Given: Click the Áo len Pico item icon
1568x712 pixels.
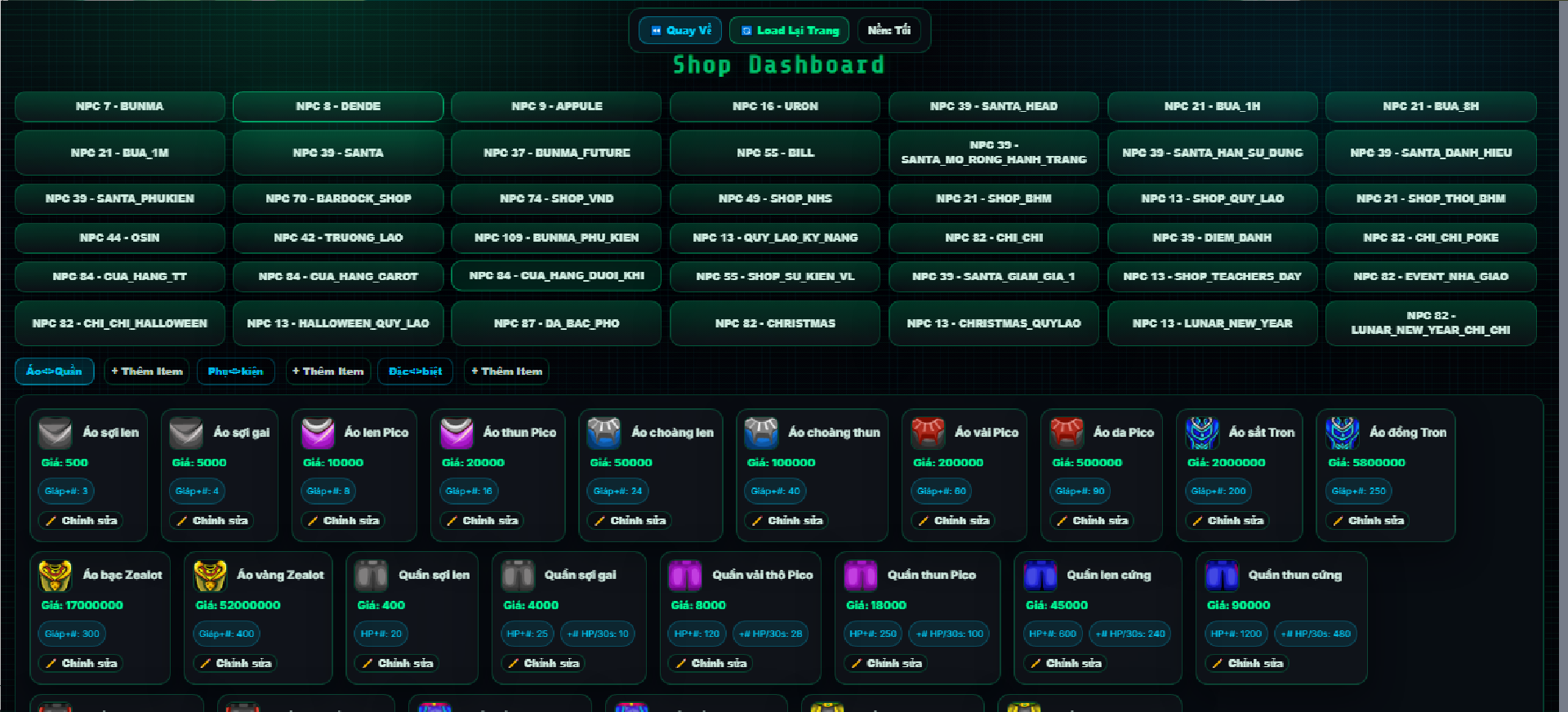Looking at the screenshot, I should click(318, 433).
